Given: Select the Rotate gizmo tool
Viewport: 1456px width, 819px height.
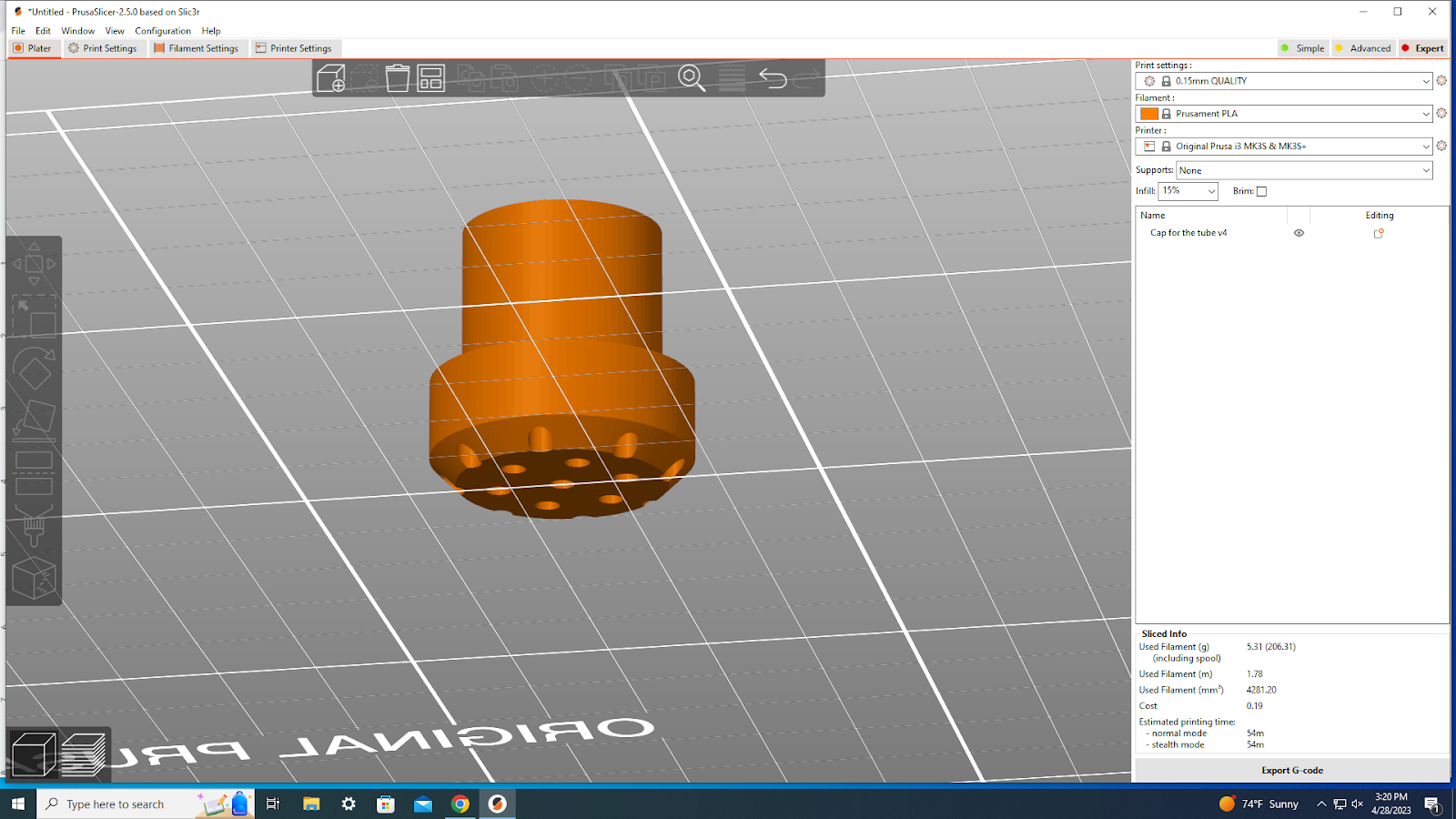Looking at the screenshot, I should pyautogui.click(x=34, y=369).
